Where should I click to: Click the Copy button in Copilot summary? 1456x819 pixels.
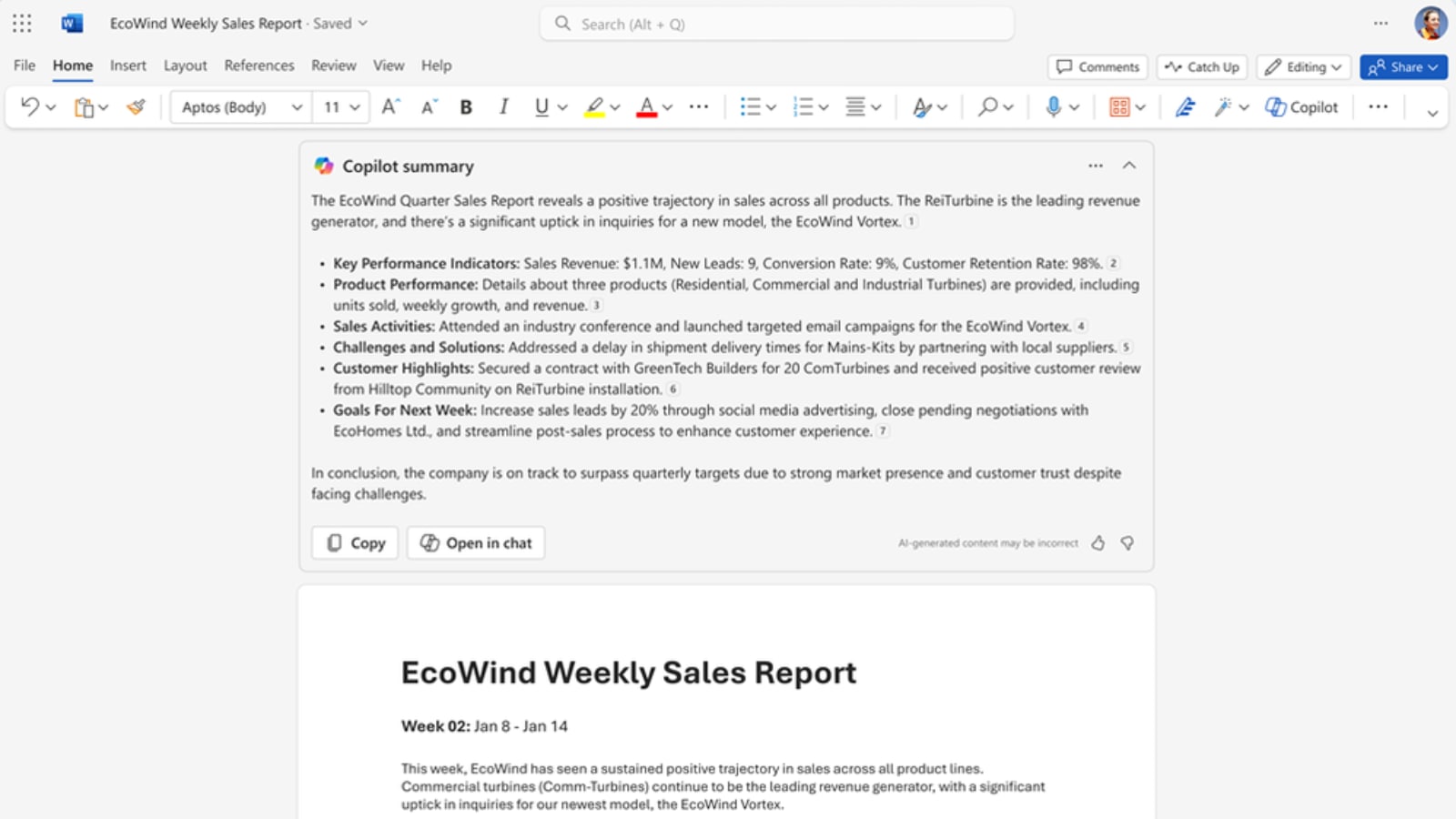pos(354,542)
